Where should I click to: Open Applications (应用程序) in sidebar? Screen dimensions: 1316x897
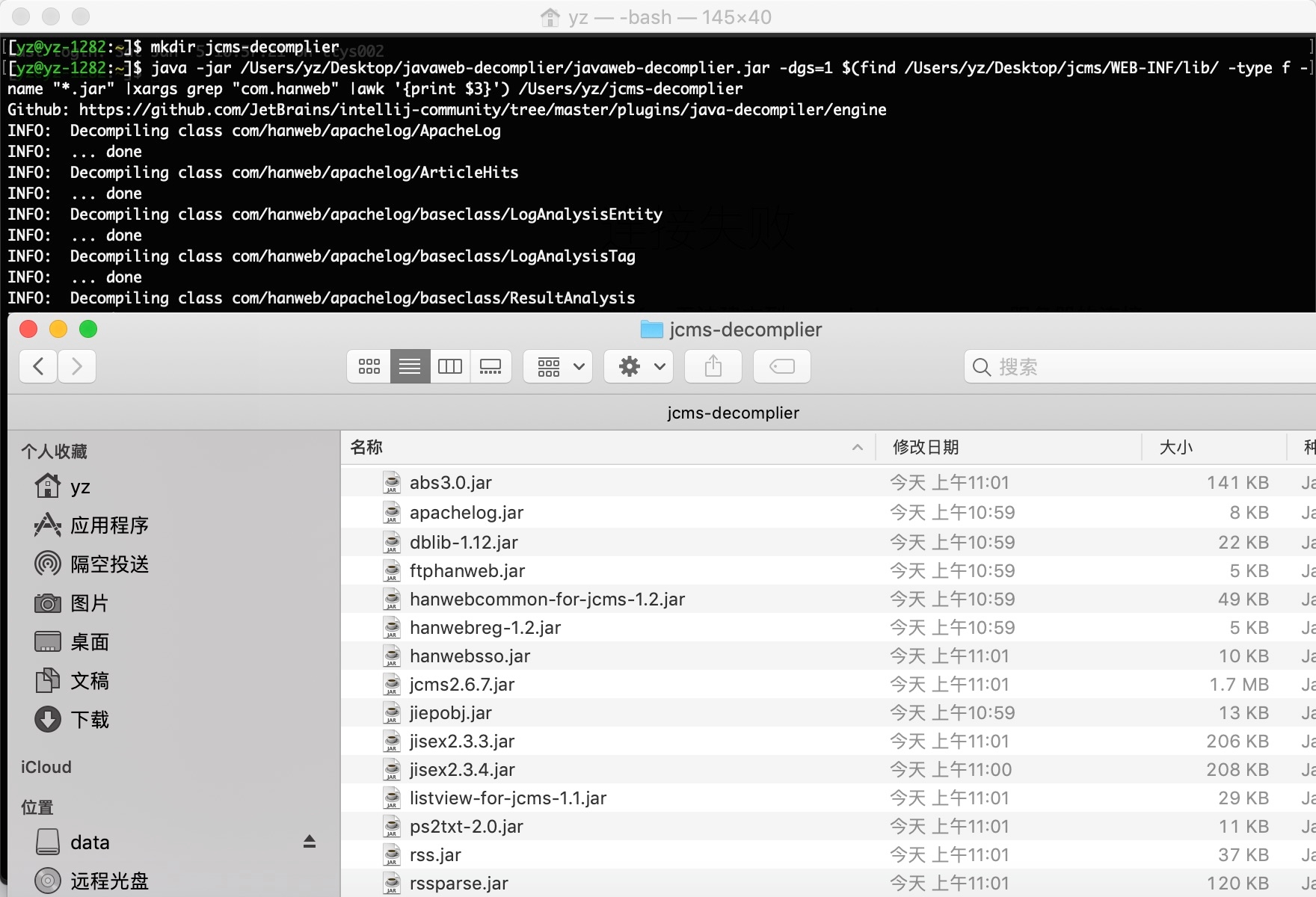tap(108, 525)
